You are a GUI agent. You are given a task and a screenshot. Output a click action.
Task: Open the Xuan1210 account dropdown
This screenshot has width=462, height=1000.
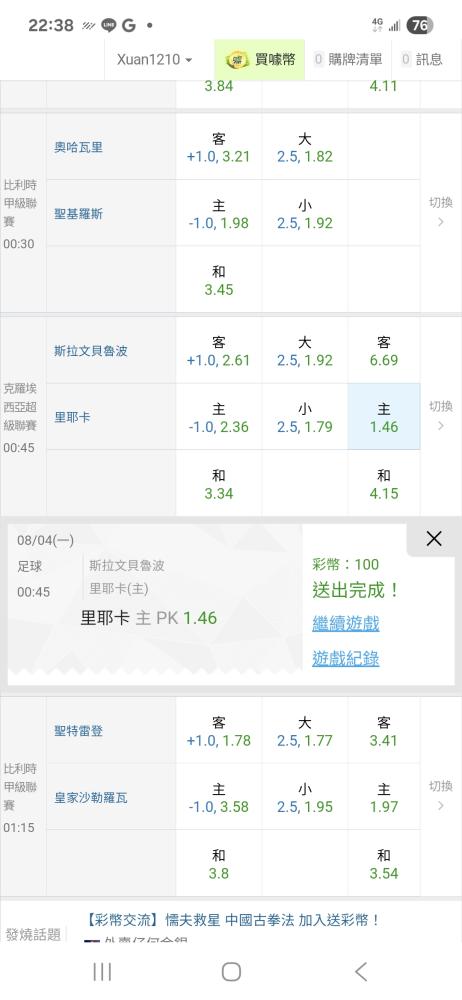pyautogui.click(x=154, y=60)
